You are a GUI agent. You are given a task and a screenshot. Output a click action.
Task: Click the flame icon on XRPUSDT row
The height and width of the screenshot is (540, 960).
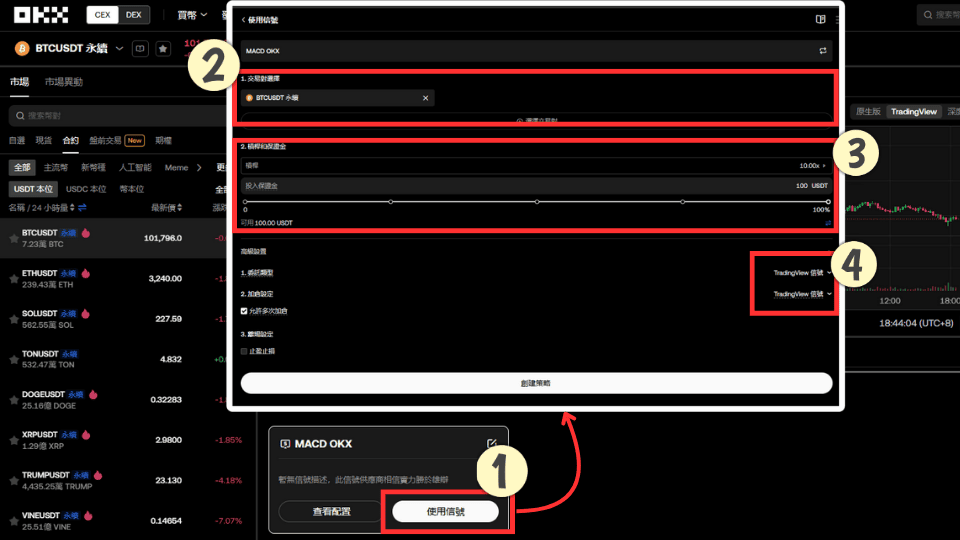(86, 435)
